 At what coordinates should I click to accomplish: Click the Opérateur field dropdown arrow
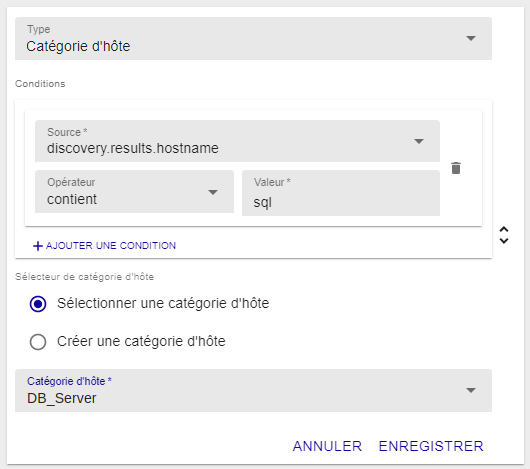tap(213, 192)
